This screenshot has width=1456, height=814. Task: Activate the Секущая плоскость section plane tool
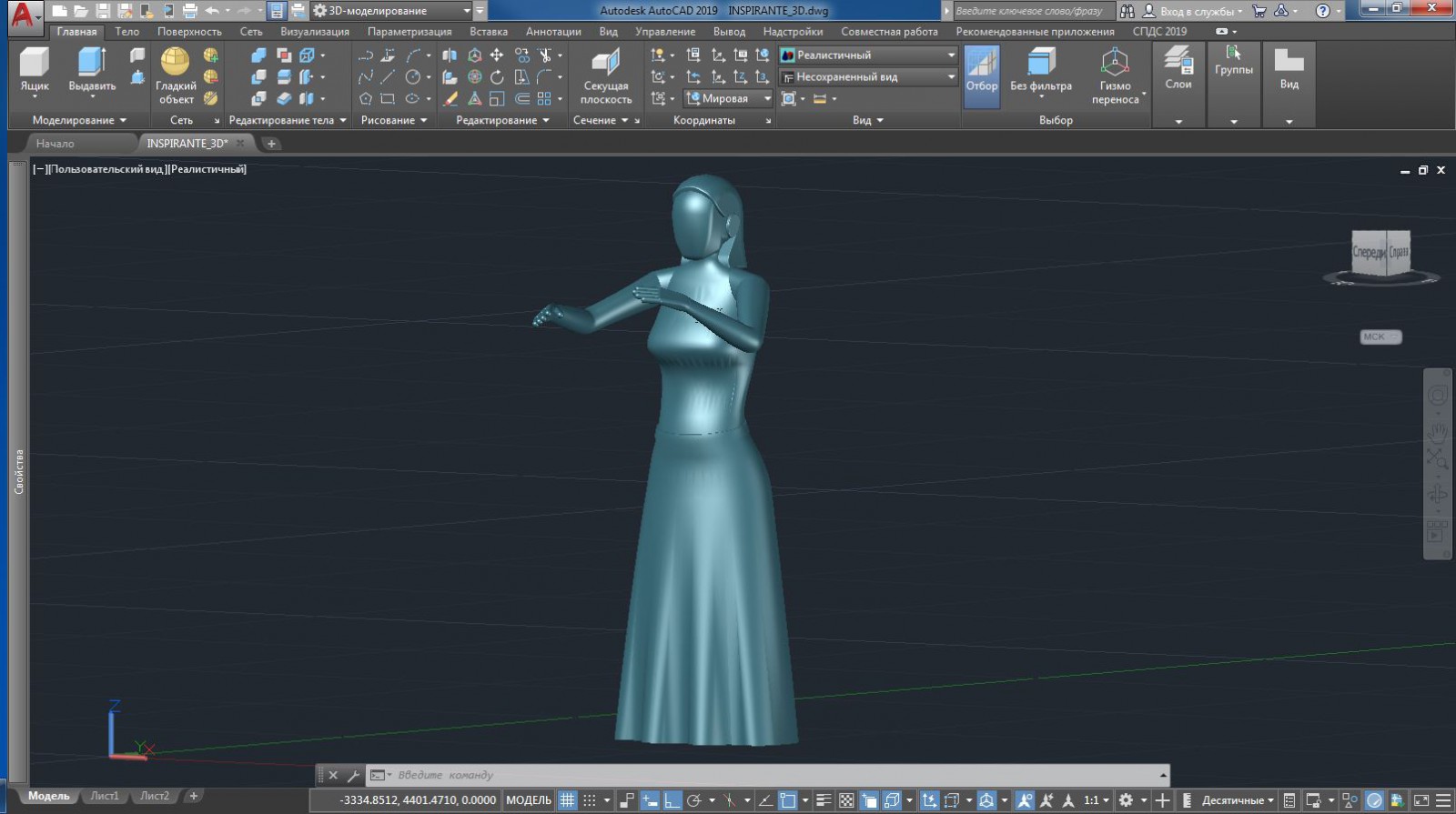coord(606,77)
